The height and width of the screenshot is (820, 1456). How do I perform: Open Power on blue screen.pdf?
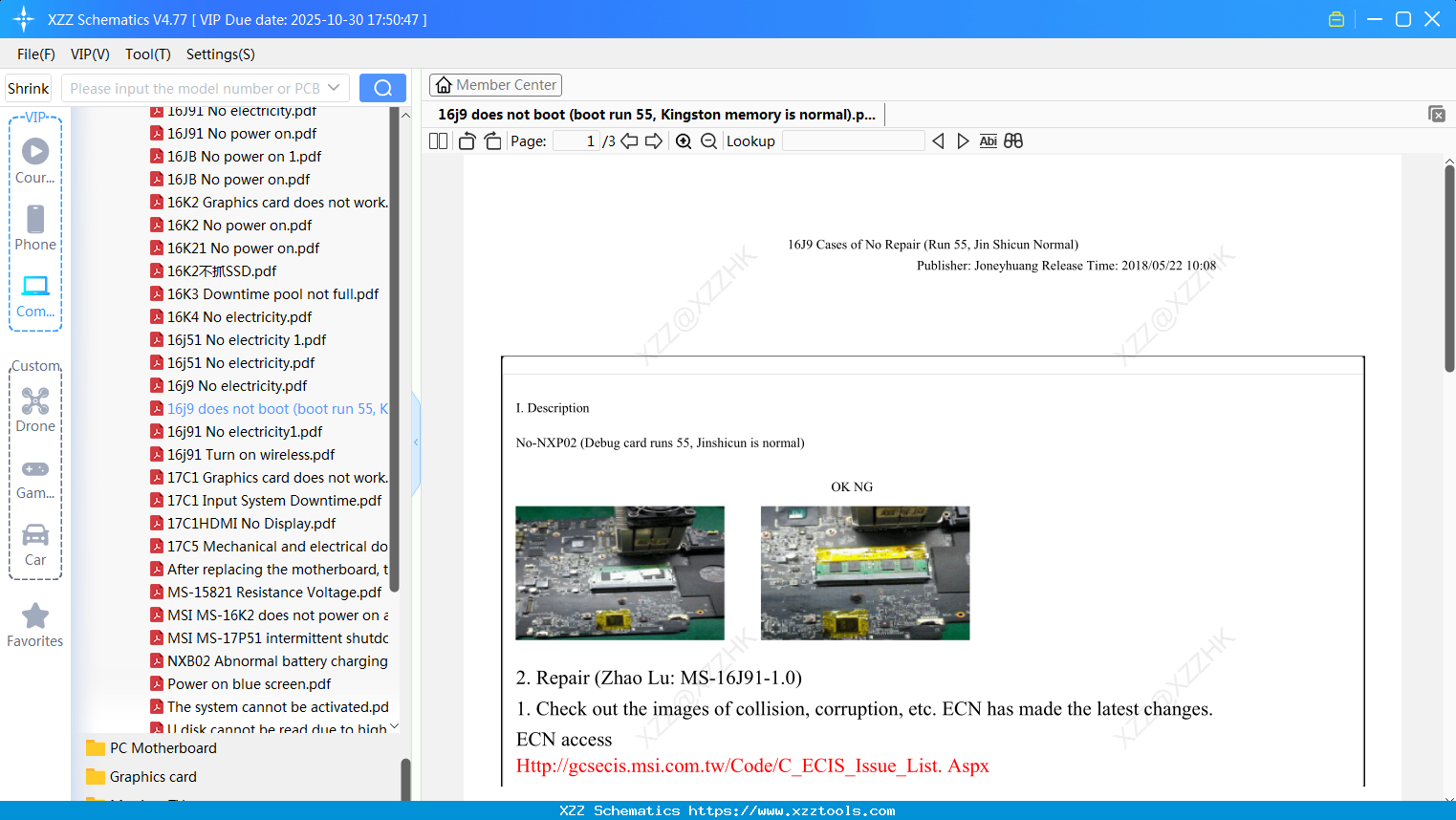[x=241, y=684]
